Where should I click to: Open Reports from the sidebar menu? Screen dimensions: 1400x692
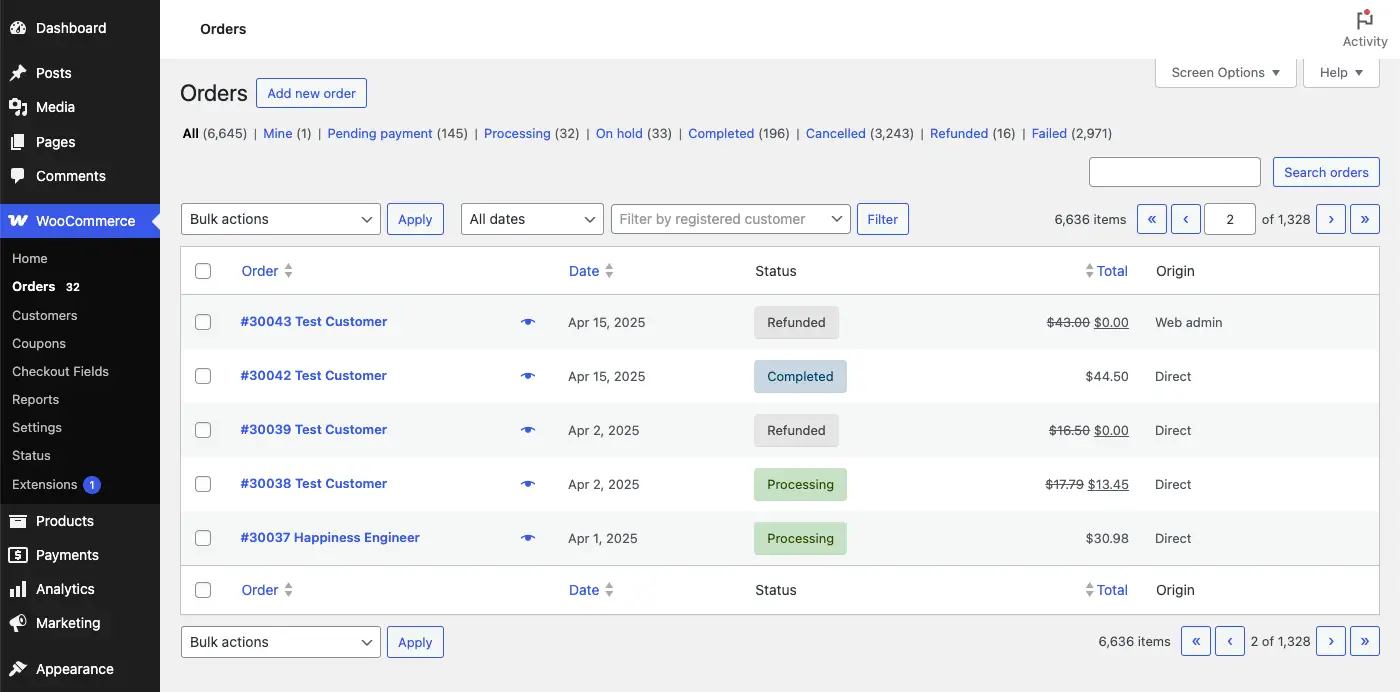[x=35, y=399]
